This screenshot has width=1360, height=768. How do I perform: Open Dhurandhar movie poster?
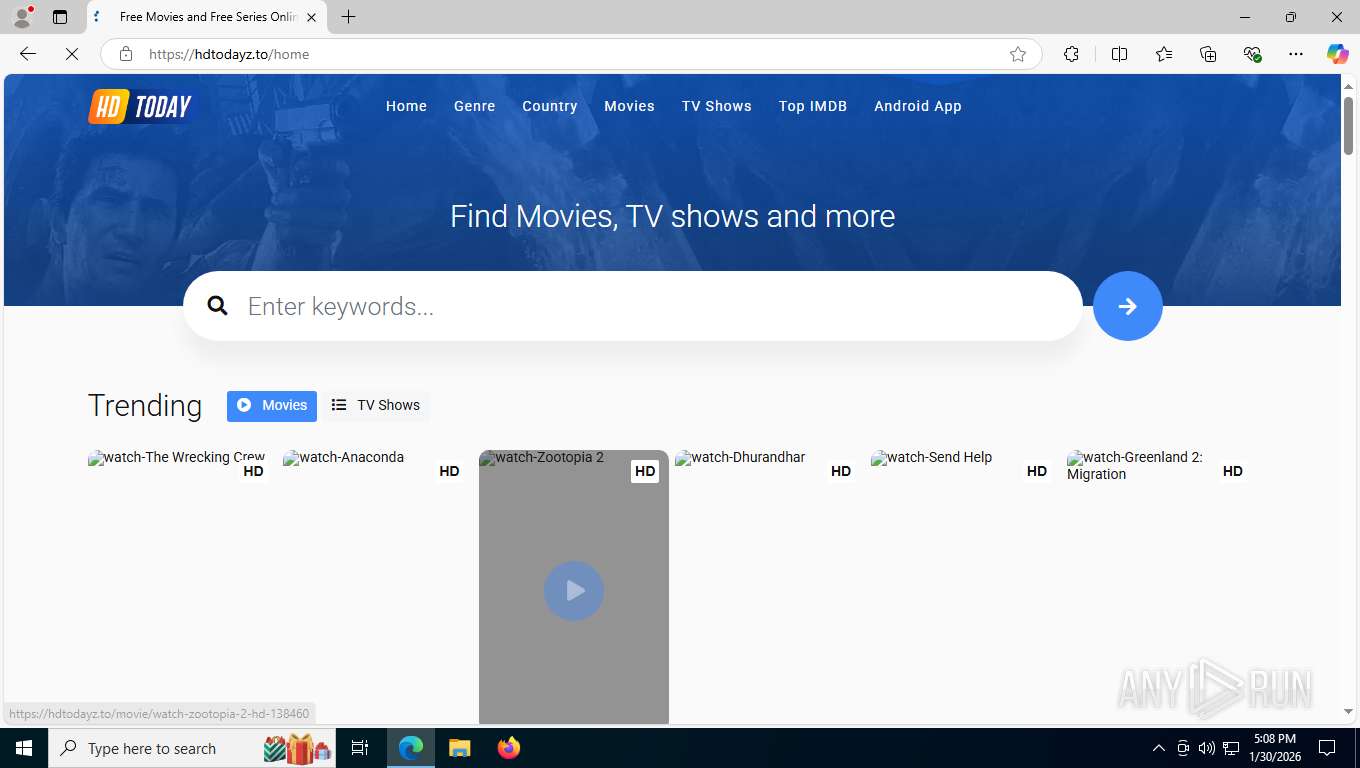pos(769,587)
